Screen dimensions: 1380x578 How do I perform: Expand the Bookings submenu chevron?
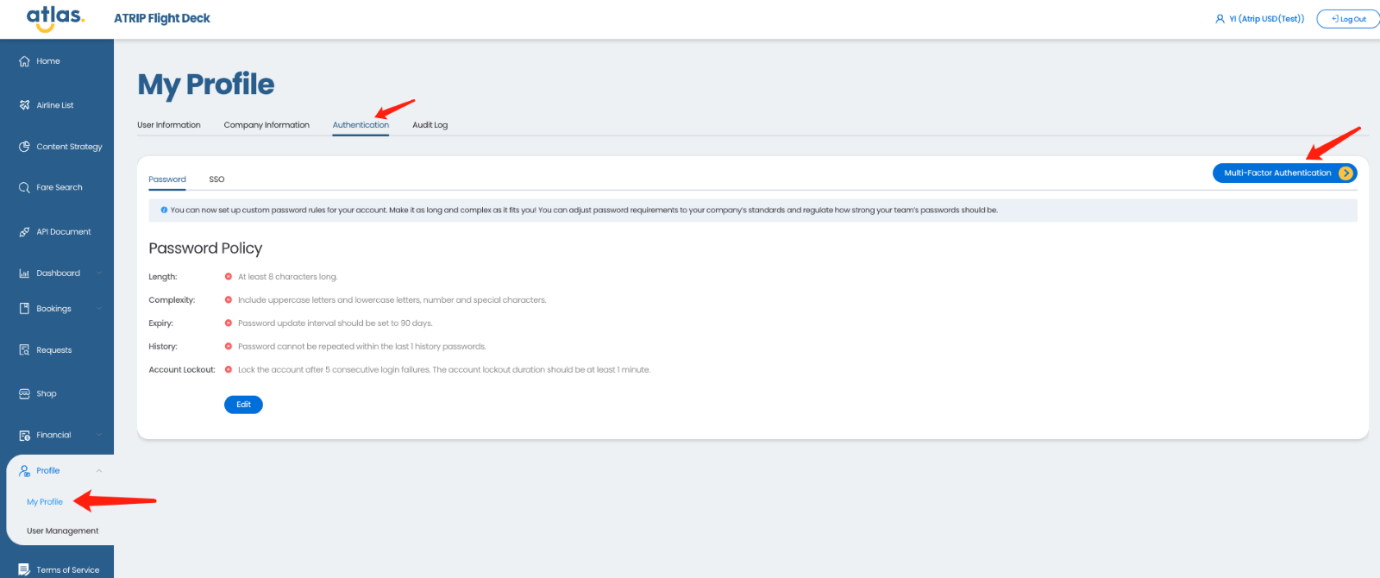coord(100,309)
